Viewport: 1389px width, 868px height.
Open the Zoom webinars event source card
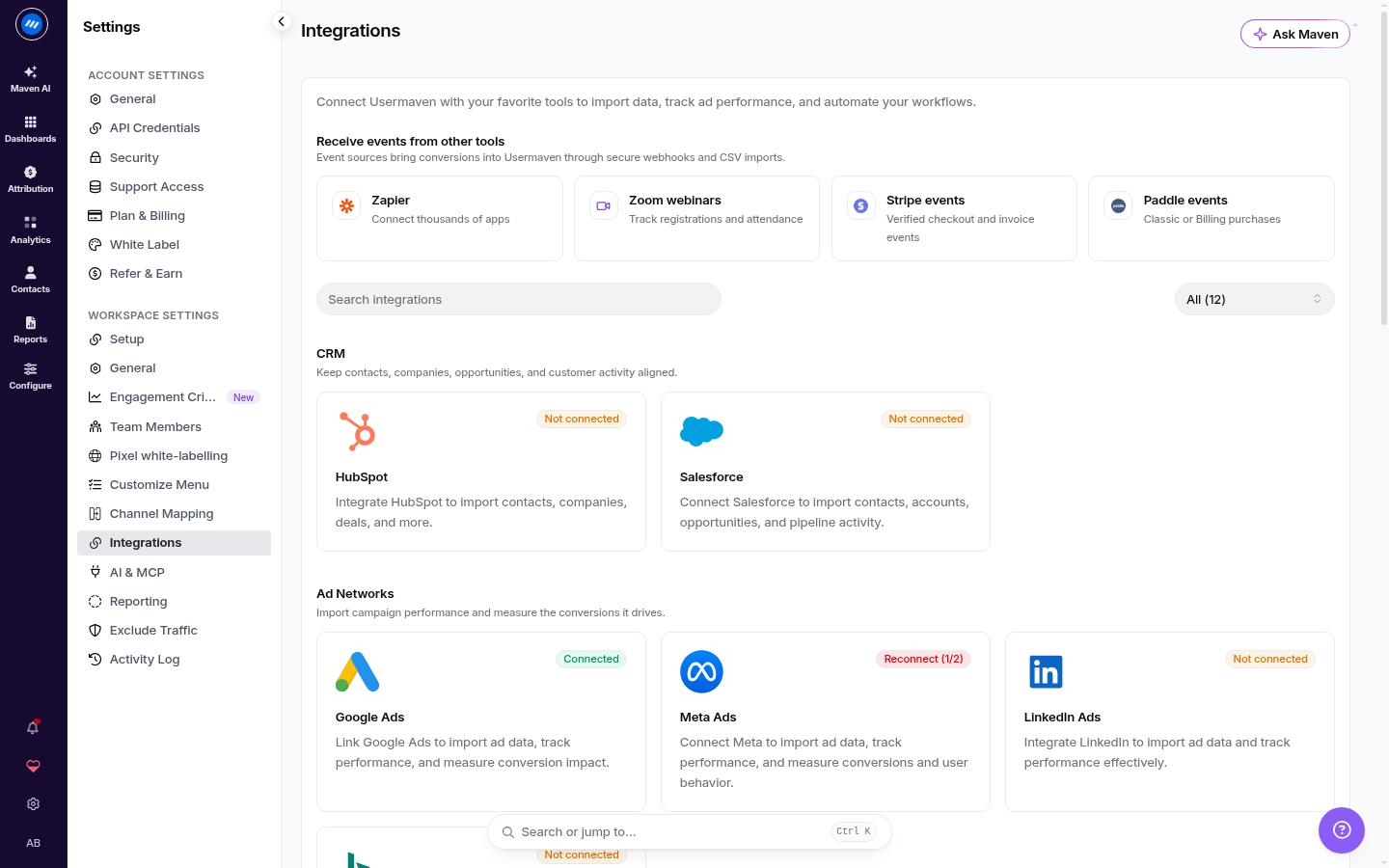696,218
